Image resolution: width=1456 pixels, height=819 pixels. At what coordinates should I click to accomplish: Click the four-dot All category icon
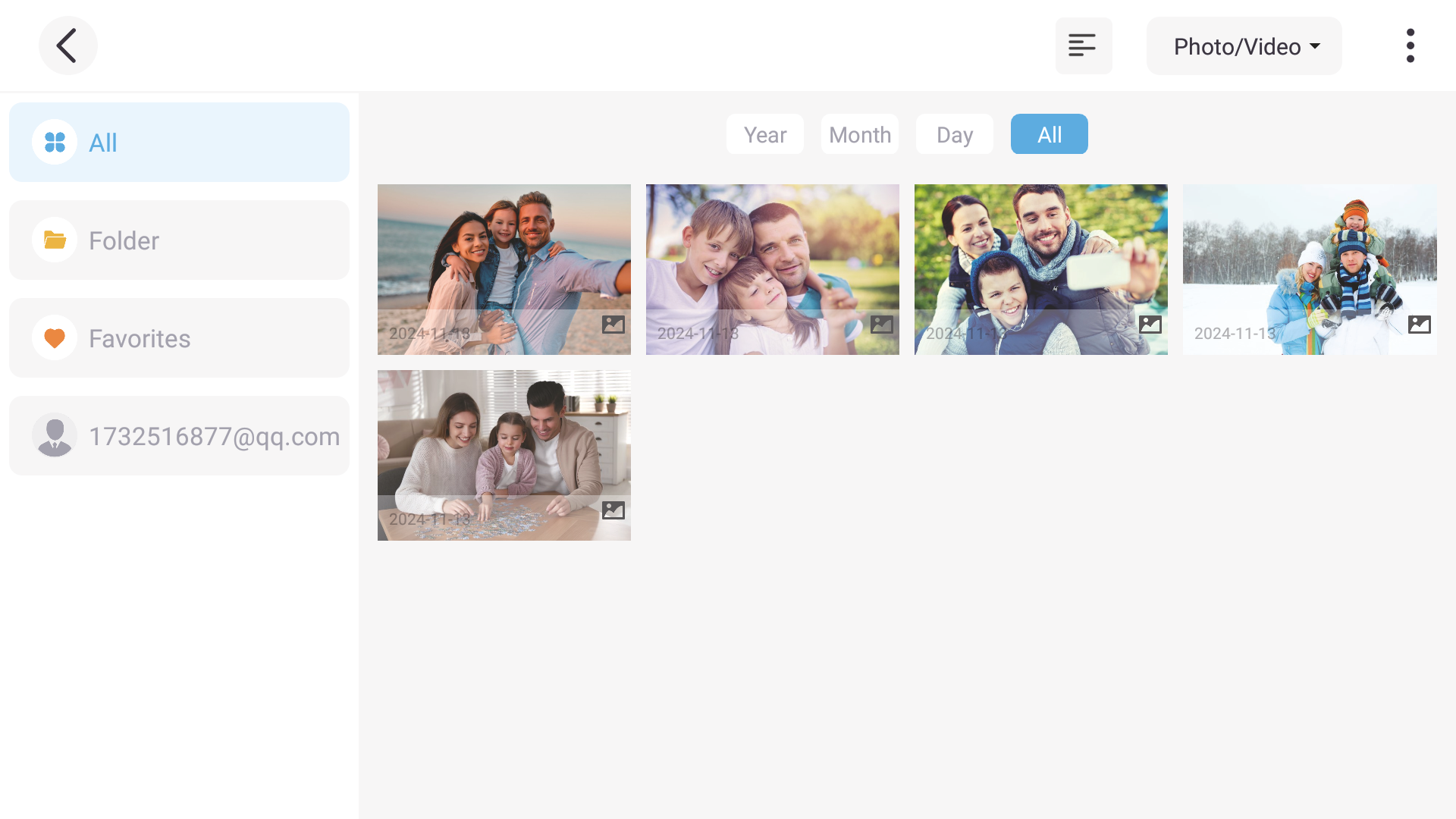[x=55, y=143]
